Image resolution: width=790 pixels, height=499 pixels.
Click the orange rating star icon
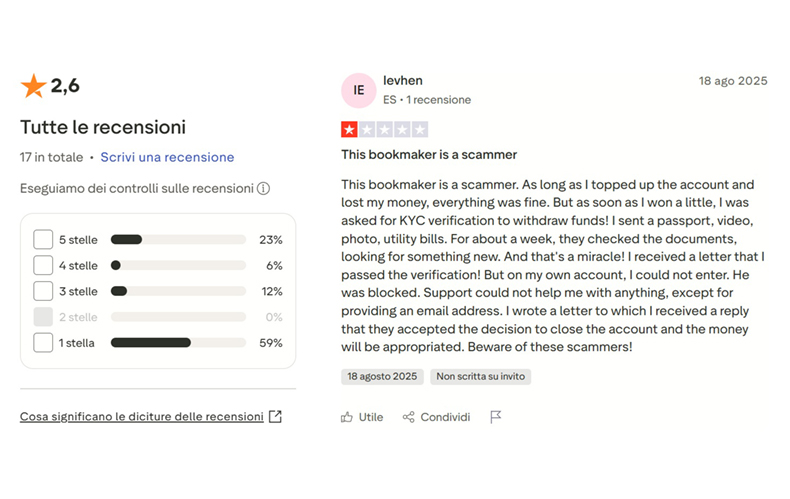(x=33, y=87)
